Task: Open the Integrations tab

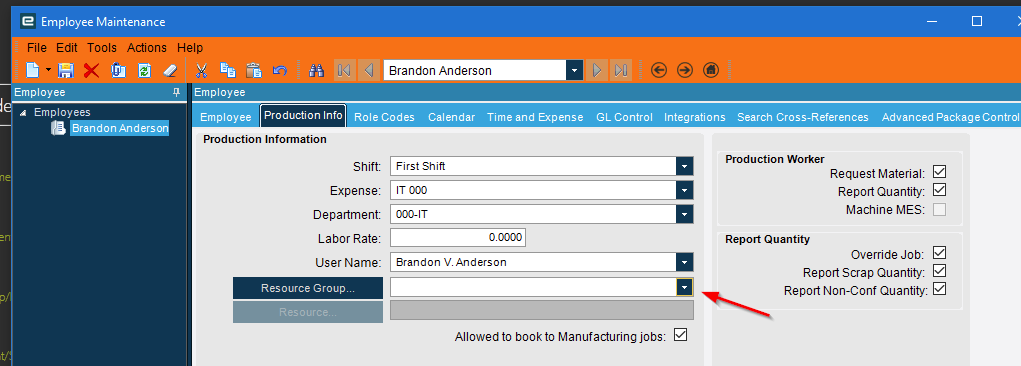Action: click(x=695, y=117)
